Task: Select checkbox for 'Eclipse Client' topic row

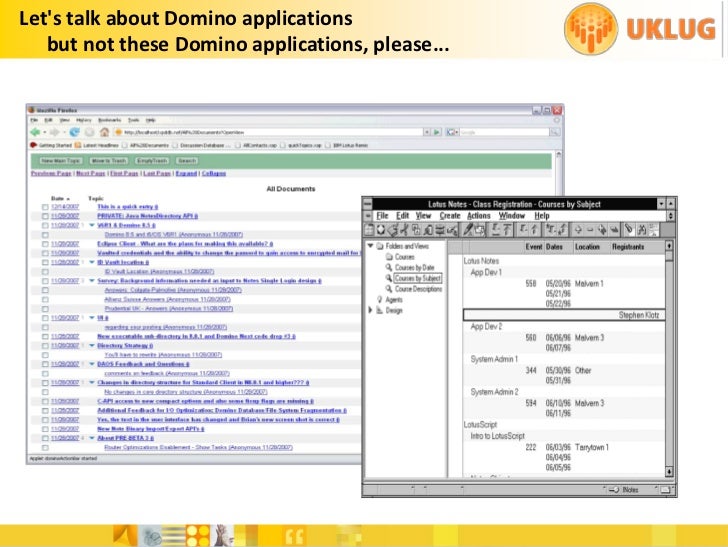Action: point(45,243)
